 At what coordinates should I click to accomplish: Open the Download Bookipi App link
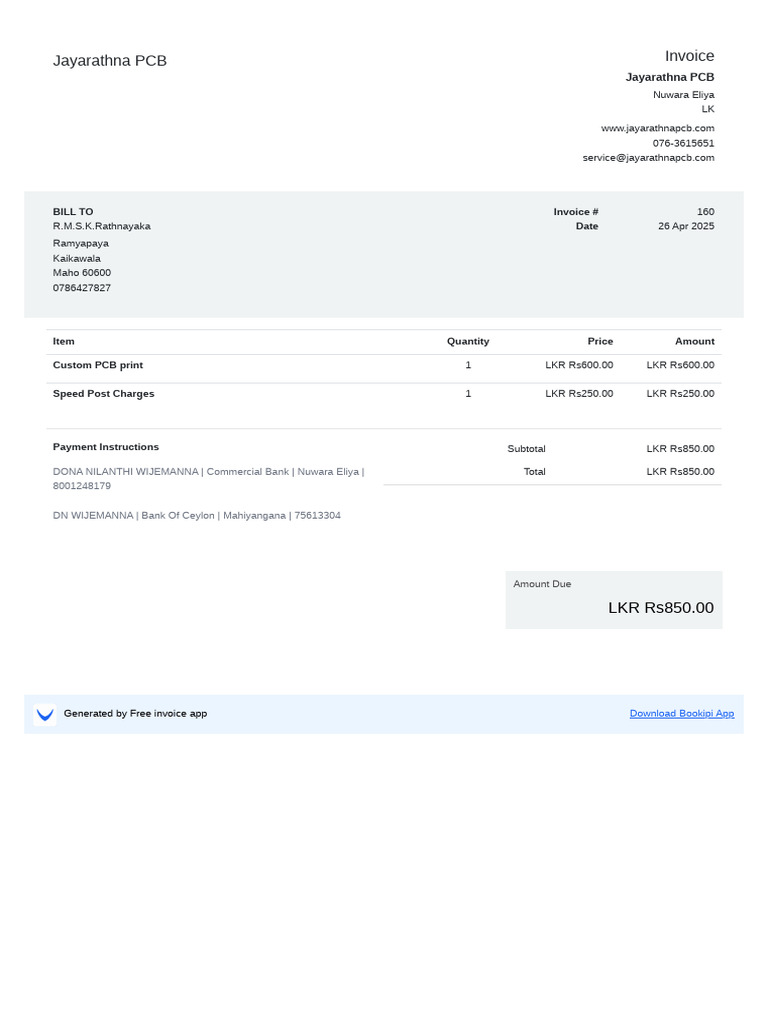coord(681,714)
